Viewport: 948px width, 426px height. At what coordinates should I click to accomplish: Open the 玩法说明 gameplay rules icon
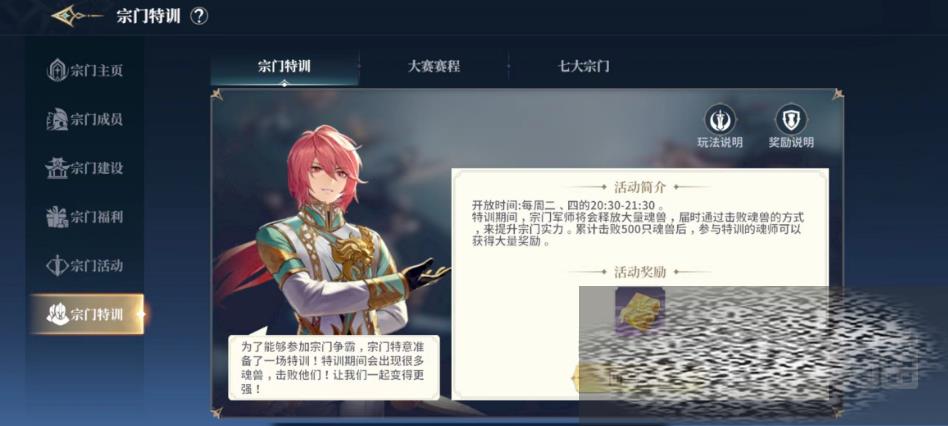tap(719, 120)
